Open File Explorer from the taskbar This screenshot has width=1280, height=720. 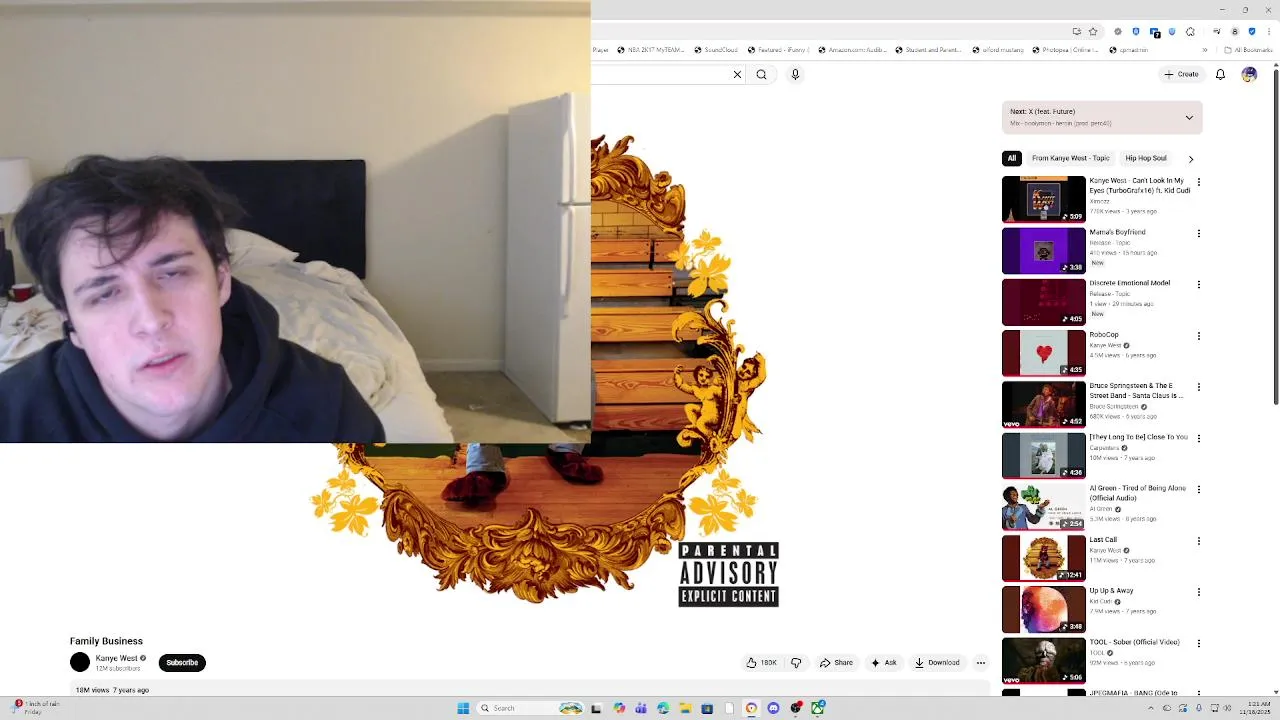pos(685,708)
